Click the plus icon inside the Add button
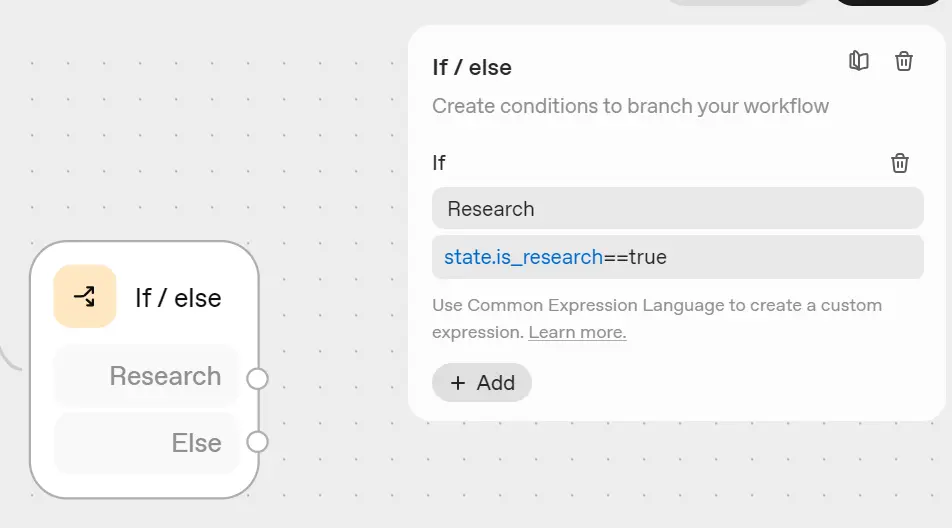This screenshot has height=528, width=952. (458, 383)
